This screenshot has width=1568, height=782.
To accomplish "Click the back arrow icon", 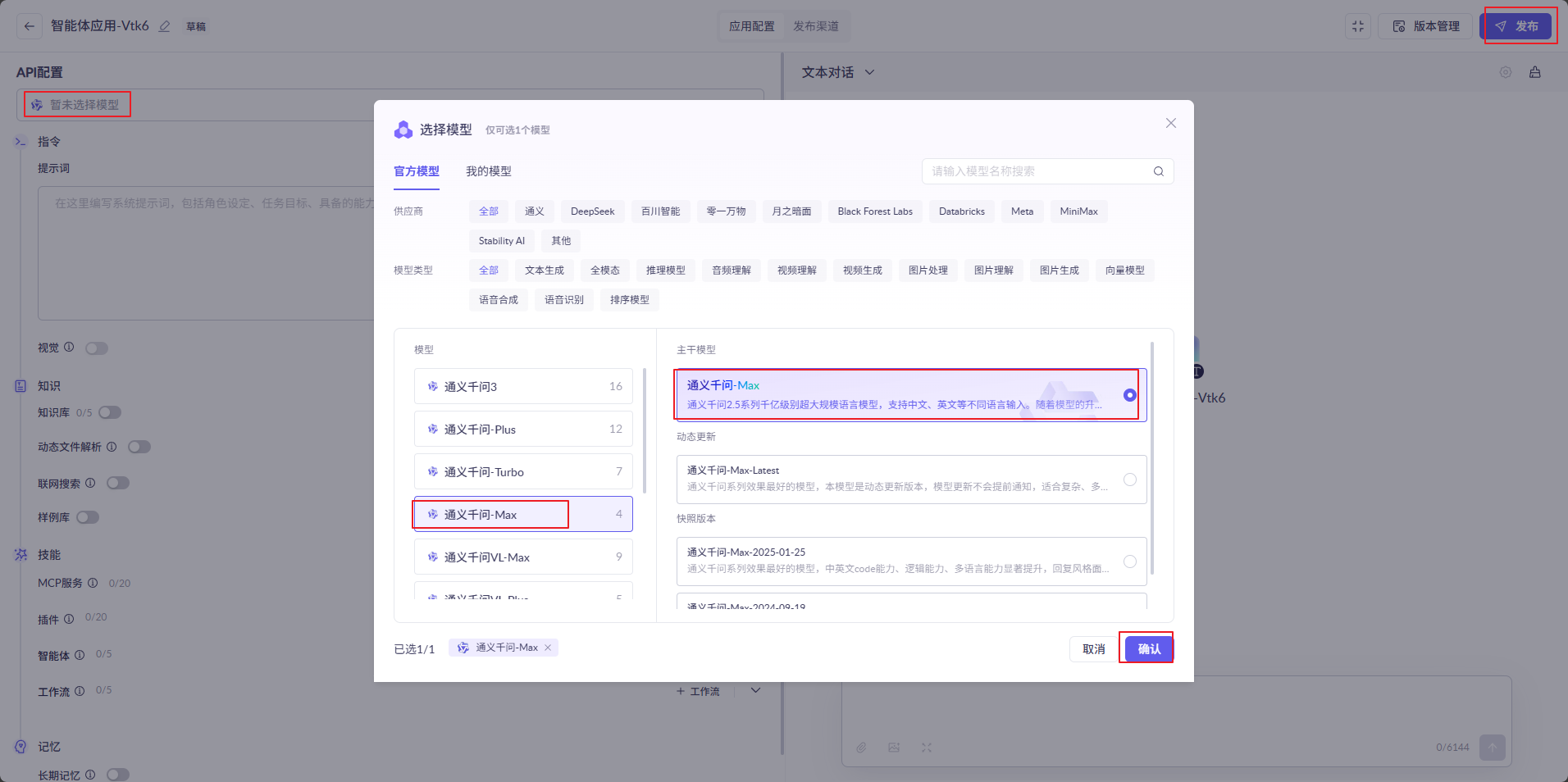I will pos(30,26).
